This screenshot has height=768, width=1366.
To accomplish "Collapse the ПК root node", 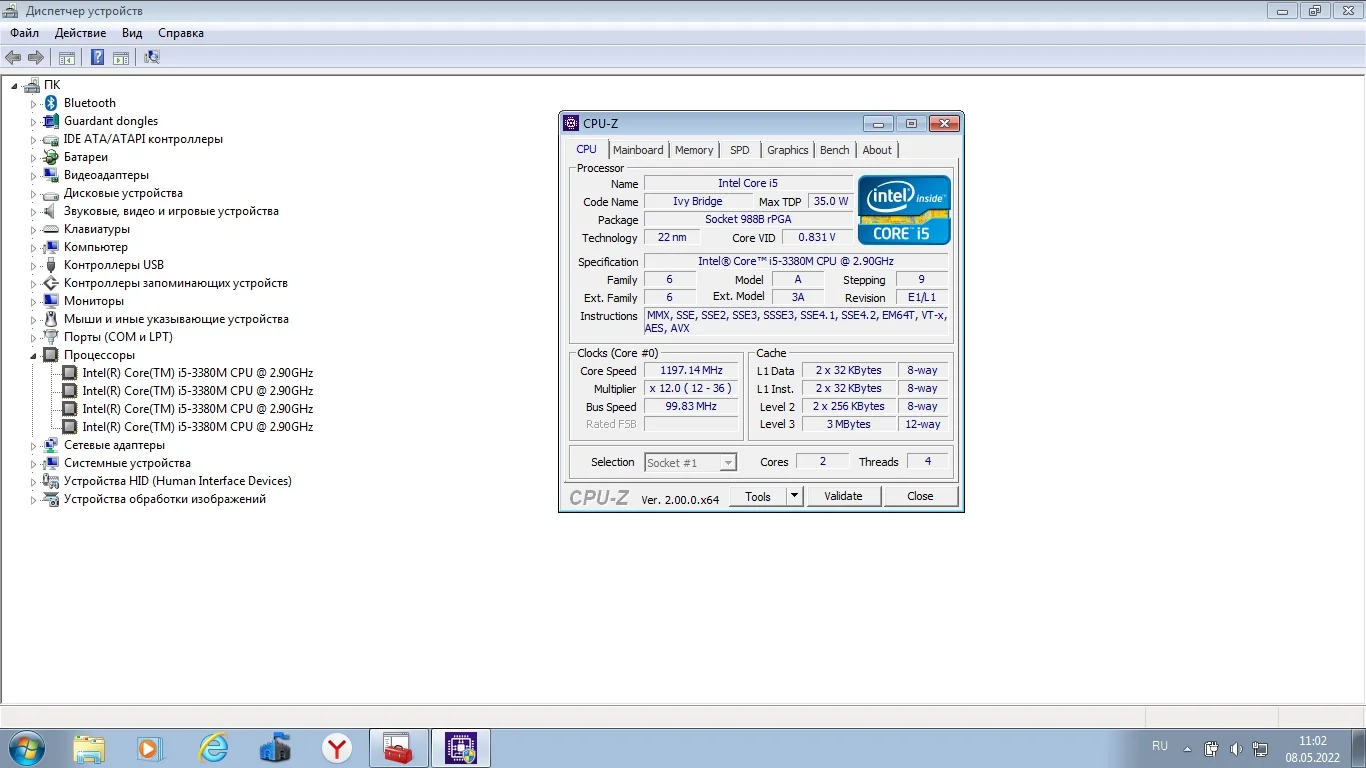I will point(15,85).
